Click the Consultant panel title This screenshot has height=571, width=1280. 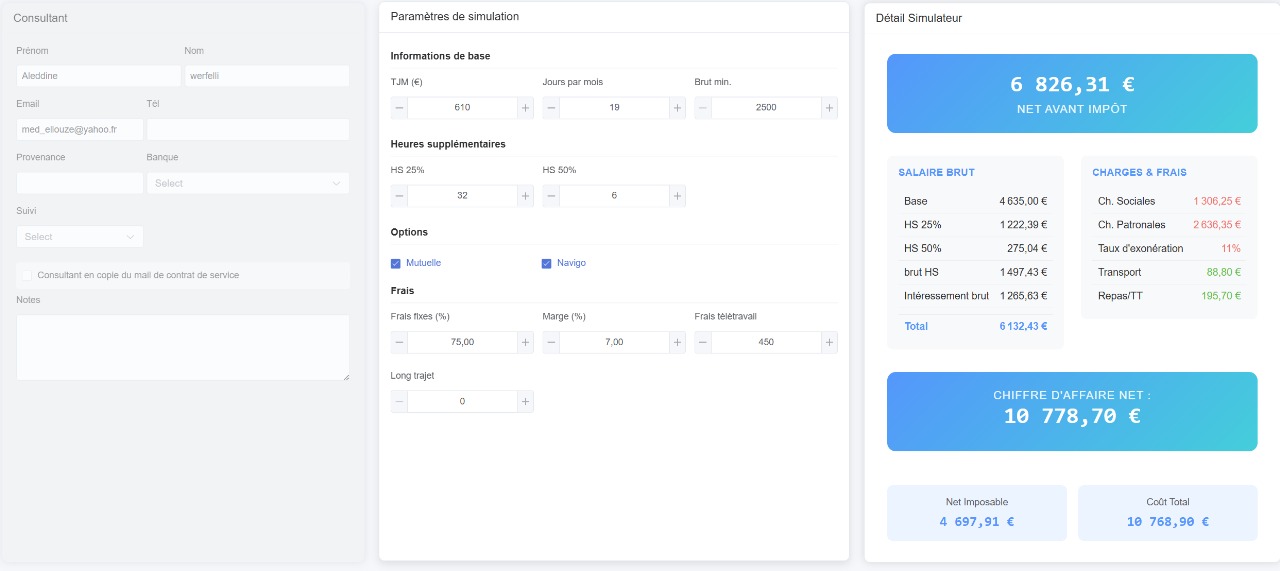40,18
